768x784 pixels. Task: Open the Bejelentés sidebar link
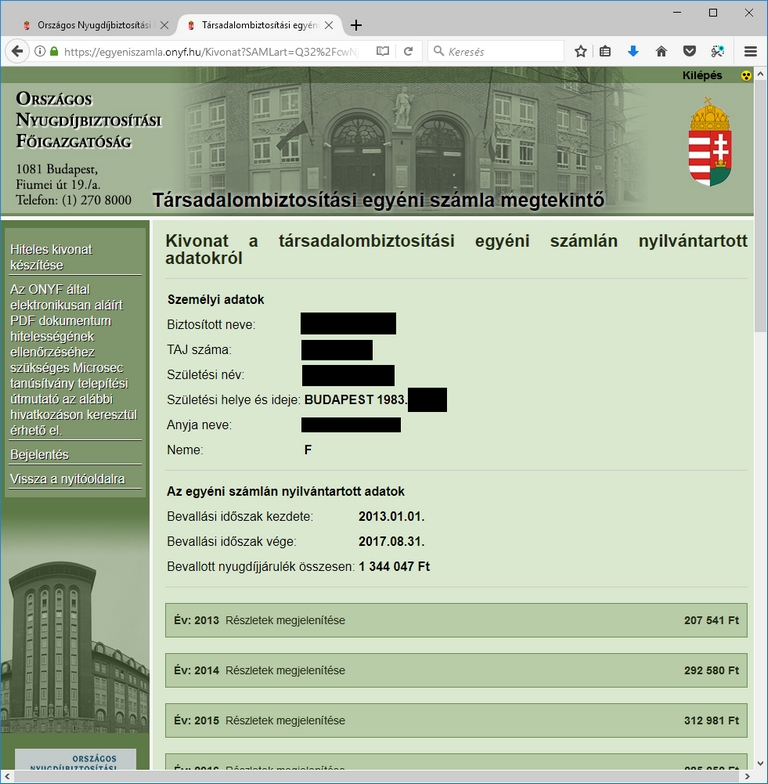tap(39, 455)
